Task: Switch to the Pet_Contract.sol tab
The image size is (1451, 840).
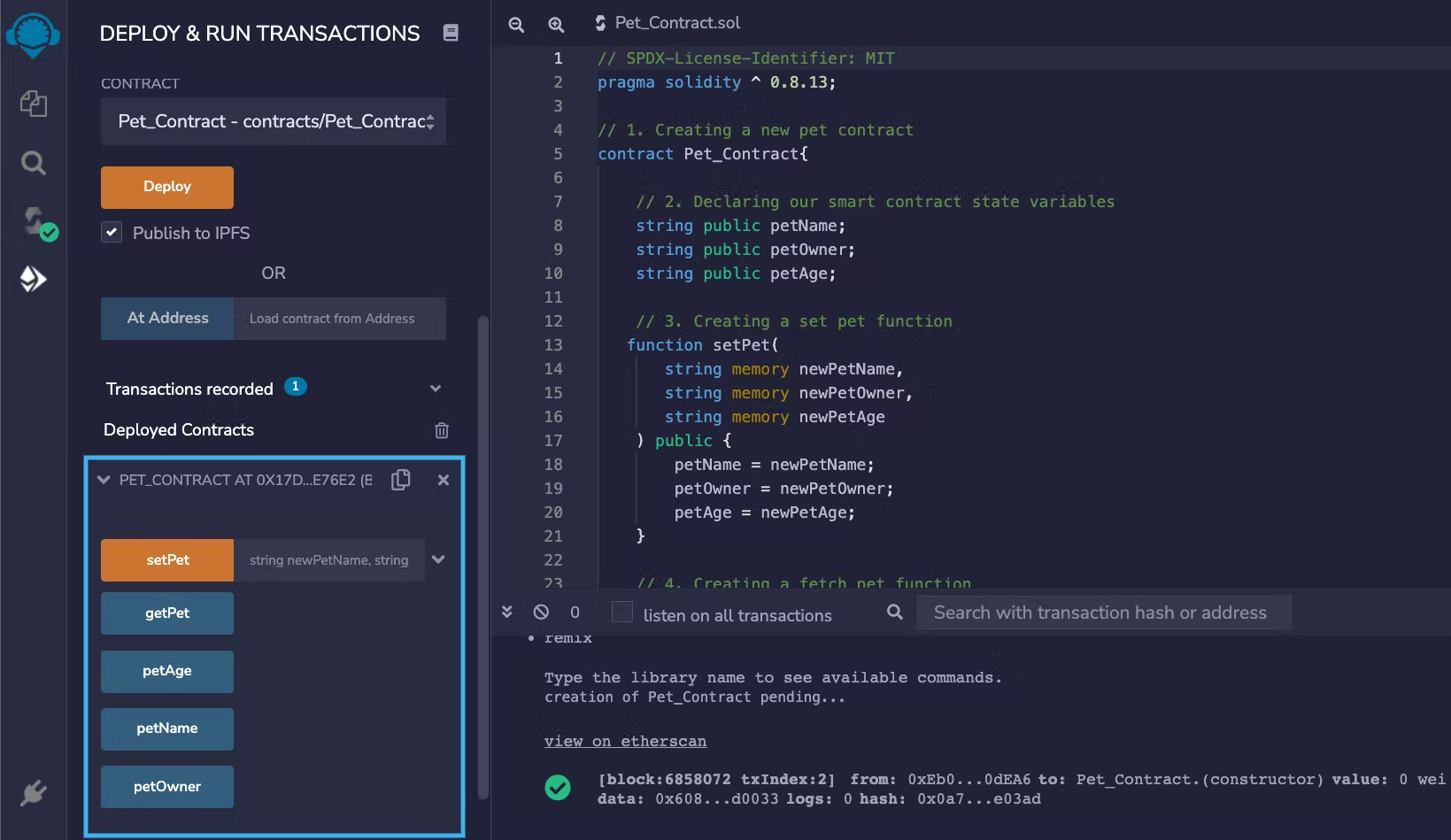Action: point(676,23)
